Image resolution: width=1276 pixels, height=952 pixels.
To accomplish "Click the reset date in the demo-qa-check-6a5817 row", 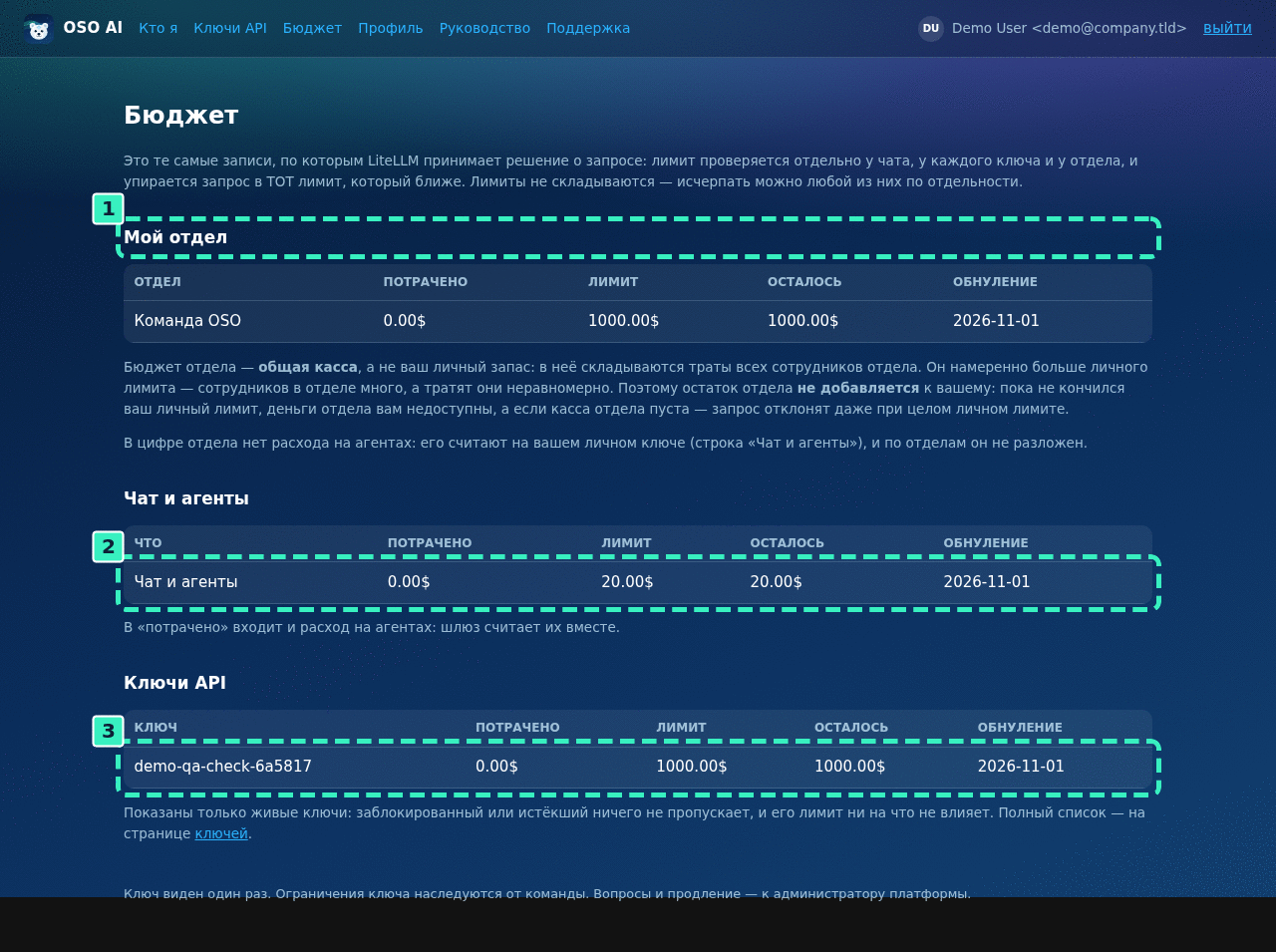I will (x=1021, y=767).
